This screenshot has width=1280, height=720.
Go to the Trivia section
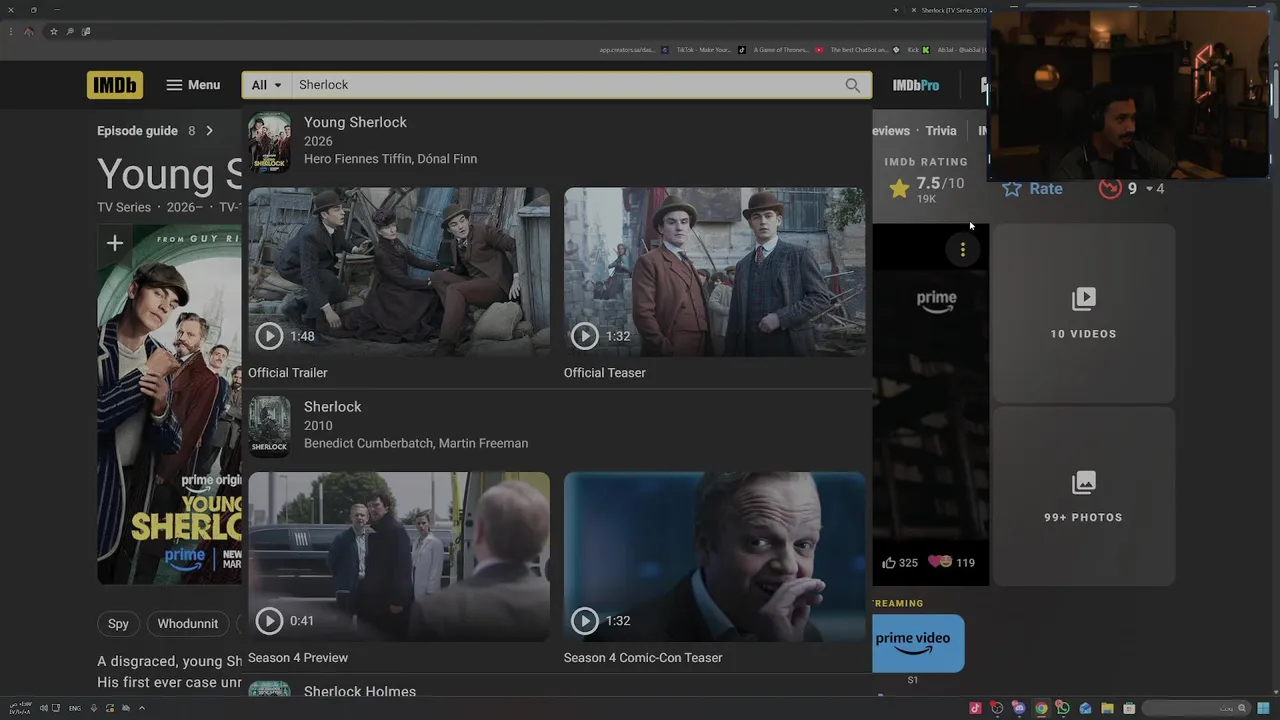941,131
